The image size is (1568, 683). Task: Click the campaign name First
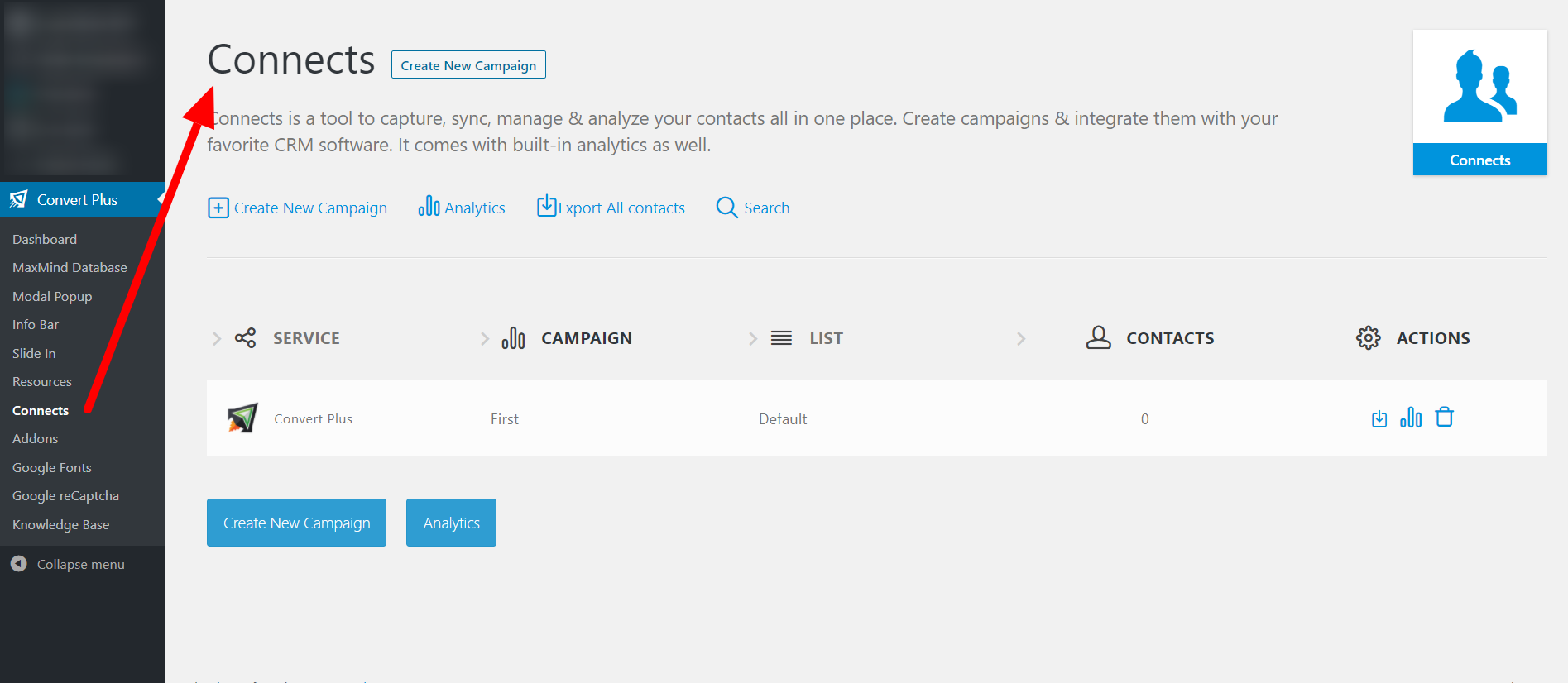point(505,419)
